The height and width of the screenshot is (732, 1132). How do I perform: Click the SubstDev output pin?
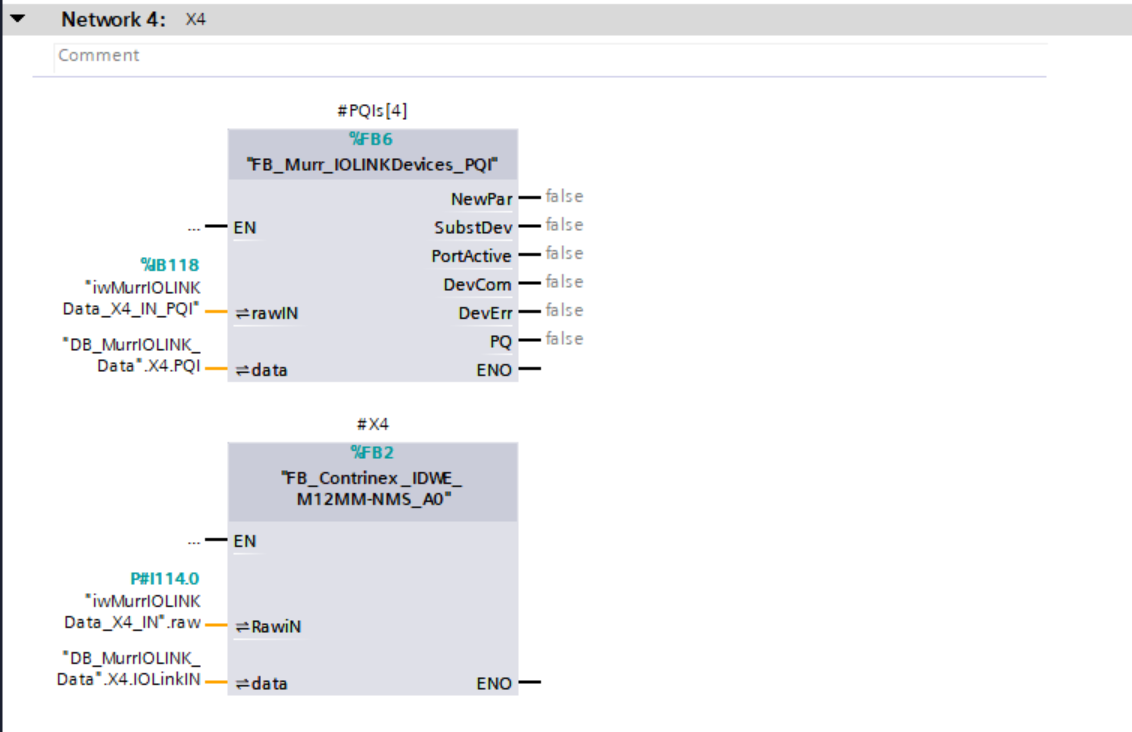tap(473, 227)
